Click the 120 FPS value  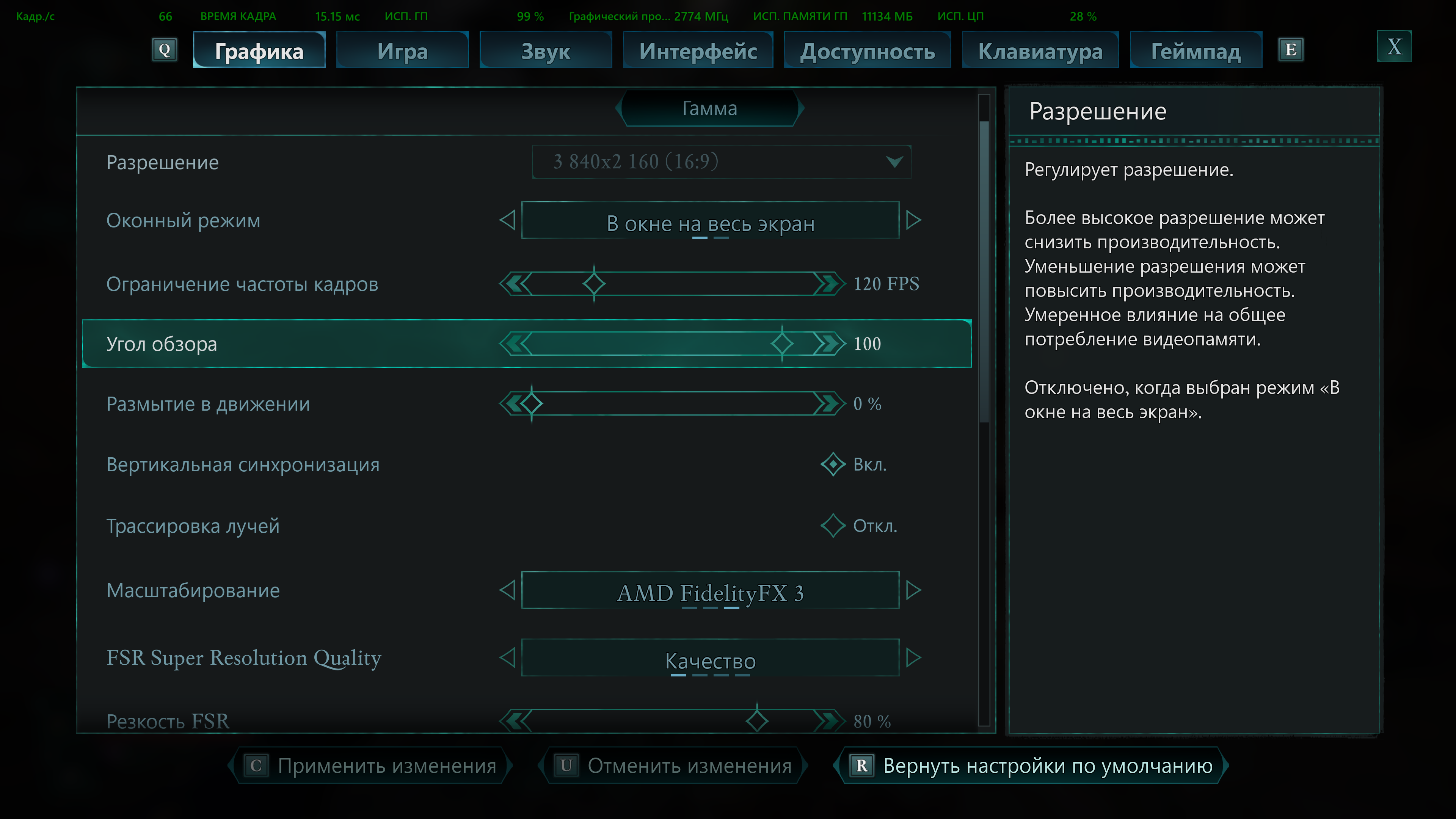886,284
